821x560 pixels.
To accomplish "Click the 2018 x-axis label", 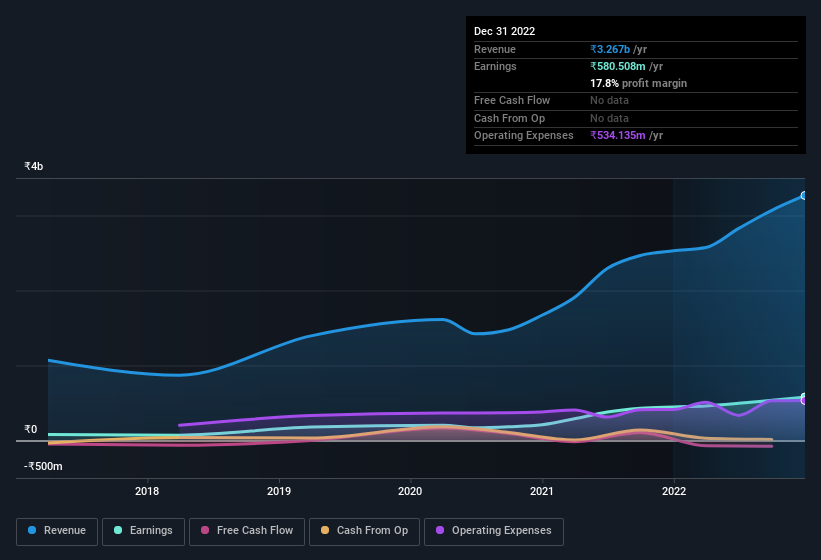I will 147,491.
